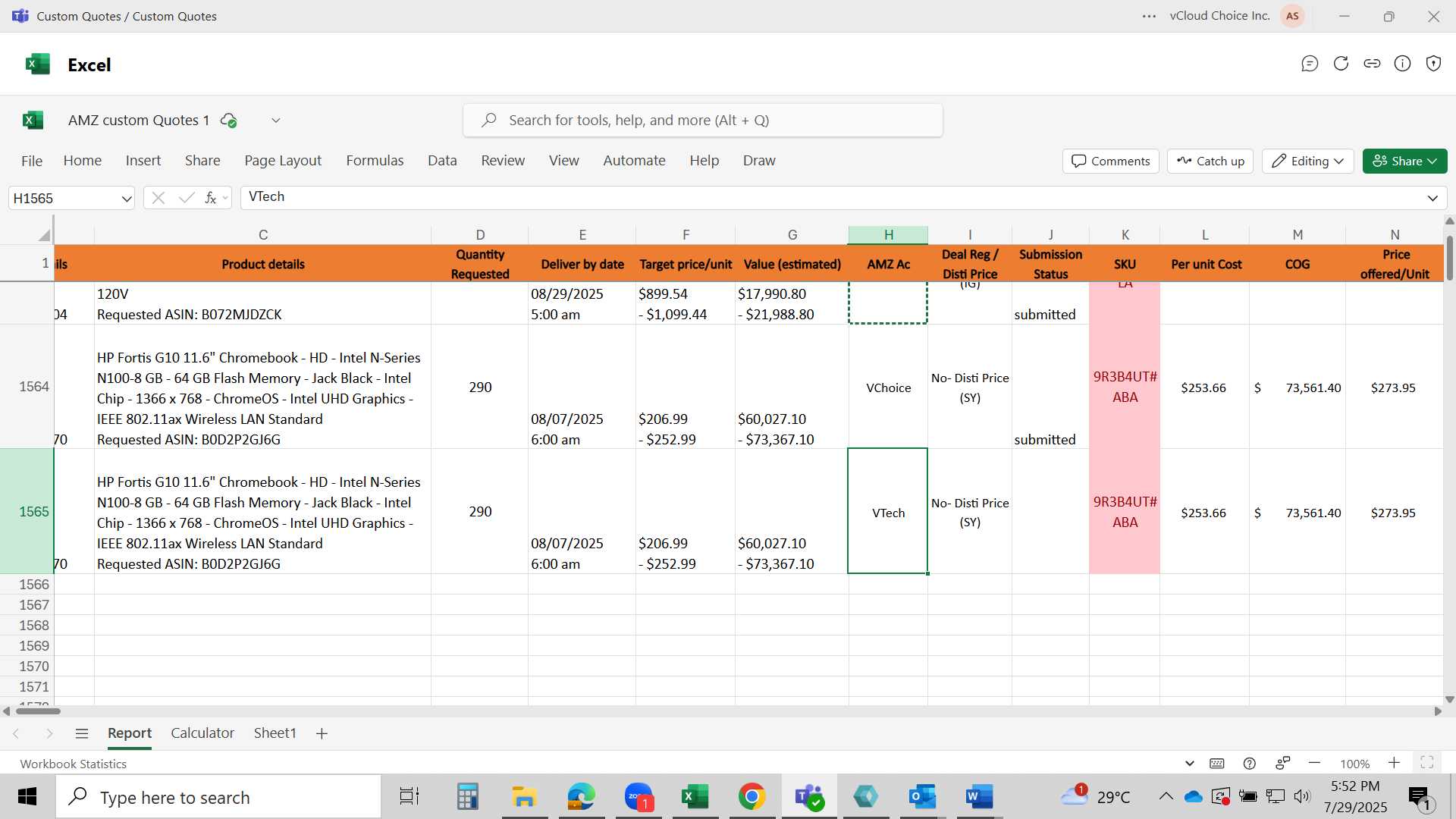The image size is (1456, 819).
Task: Click the Windows search box
Action: pos(218,797)
